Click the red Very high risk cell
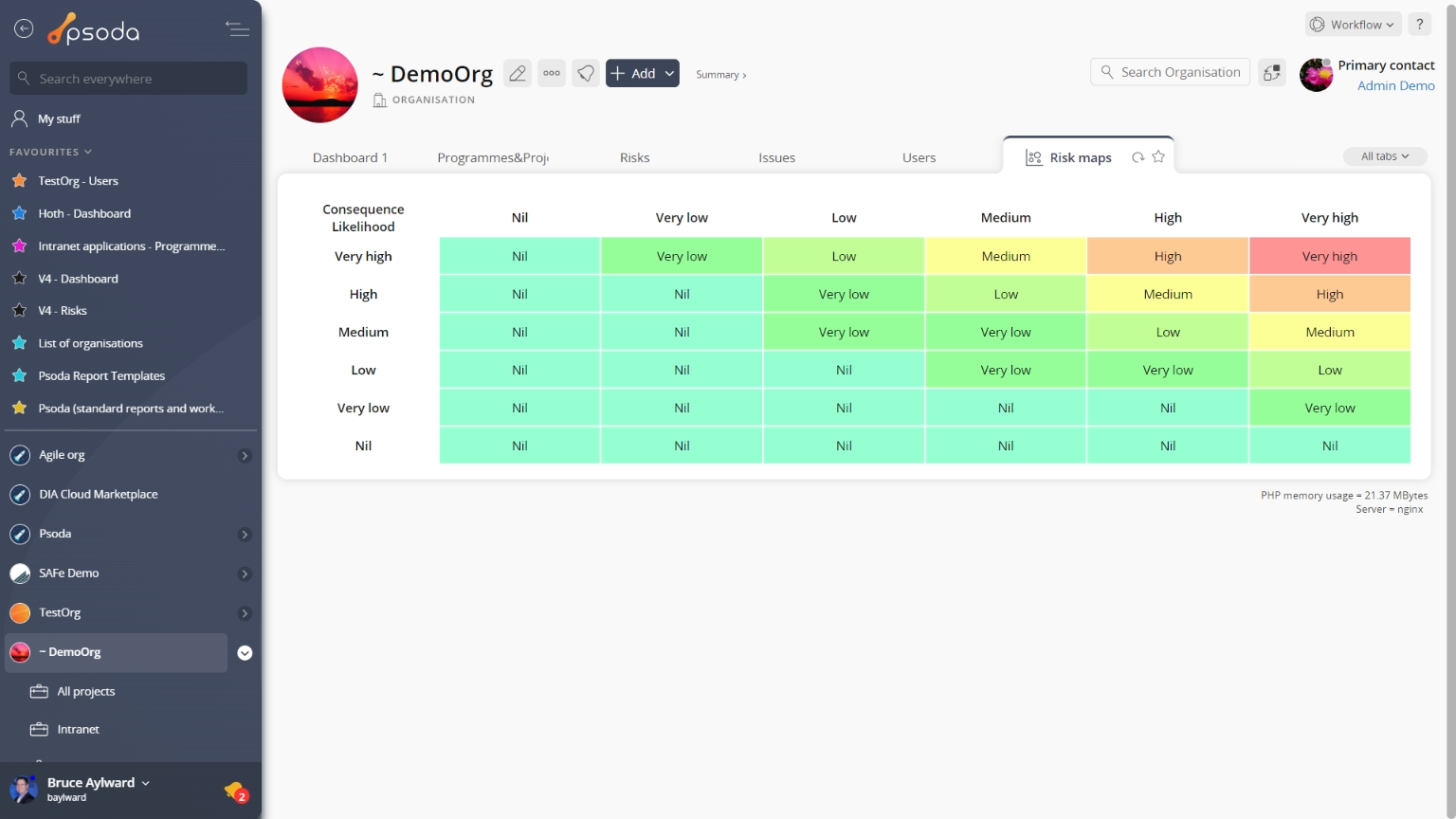This screenshot has width=1456, height=819. (1330, 256)
